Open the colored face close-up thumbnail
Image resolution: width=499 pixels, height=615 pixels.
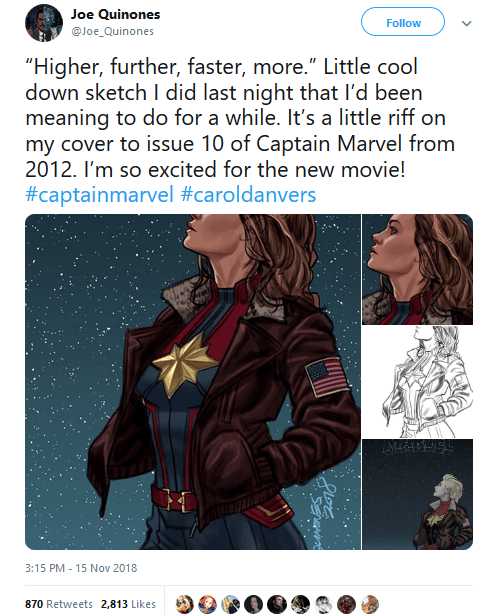[x=417, y=269]
